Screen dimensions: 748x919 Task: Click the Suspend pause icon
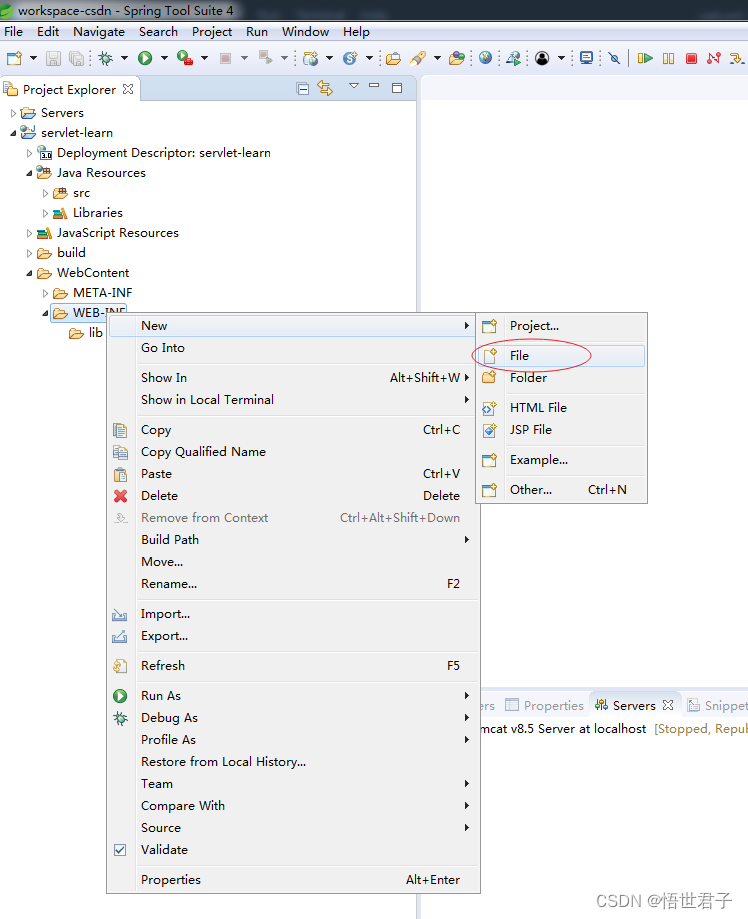tap(668, 58)
